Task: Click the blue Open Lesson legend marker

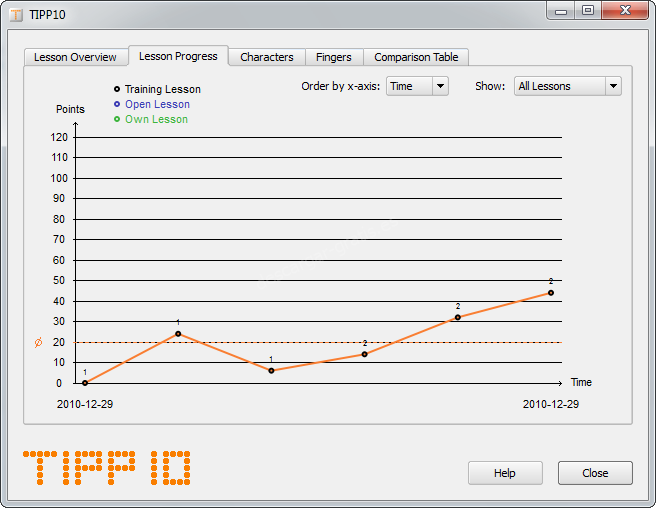Action: [117, 104]
